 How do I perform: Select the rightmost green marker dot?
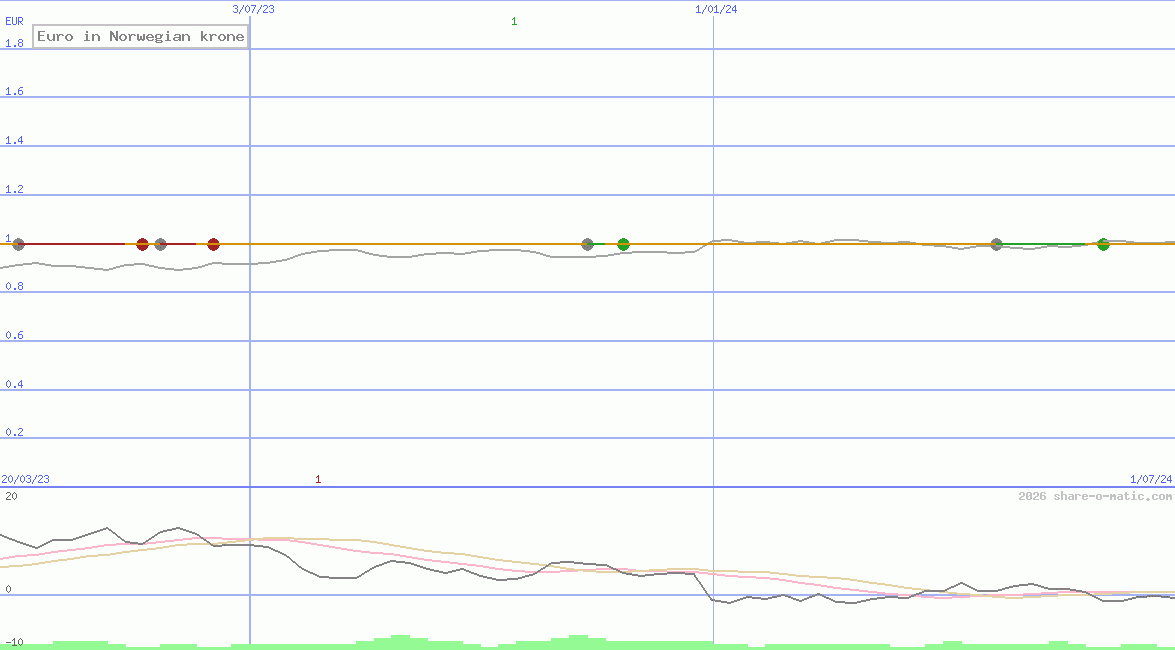(x=1103, y=244)
